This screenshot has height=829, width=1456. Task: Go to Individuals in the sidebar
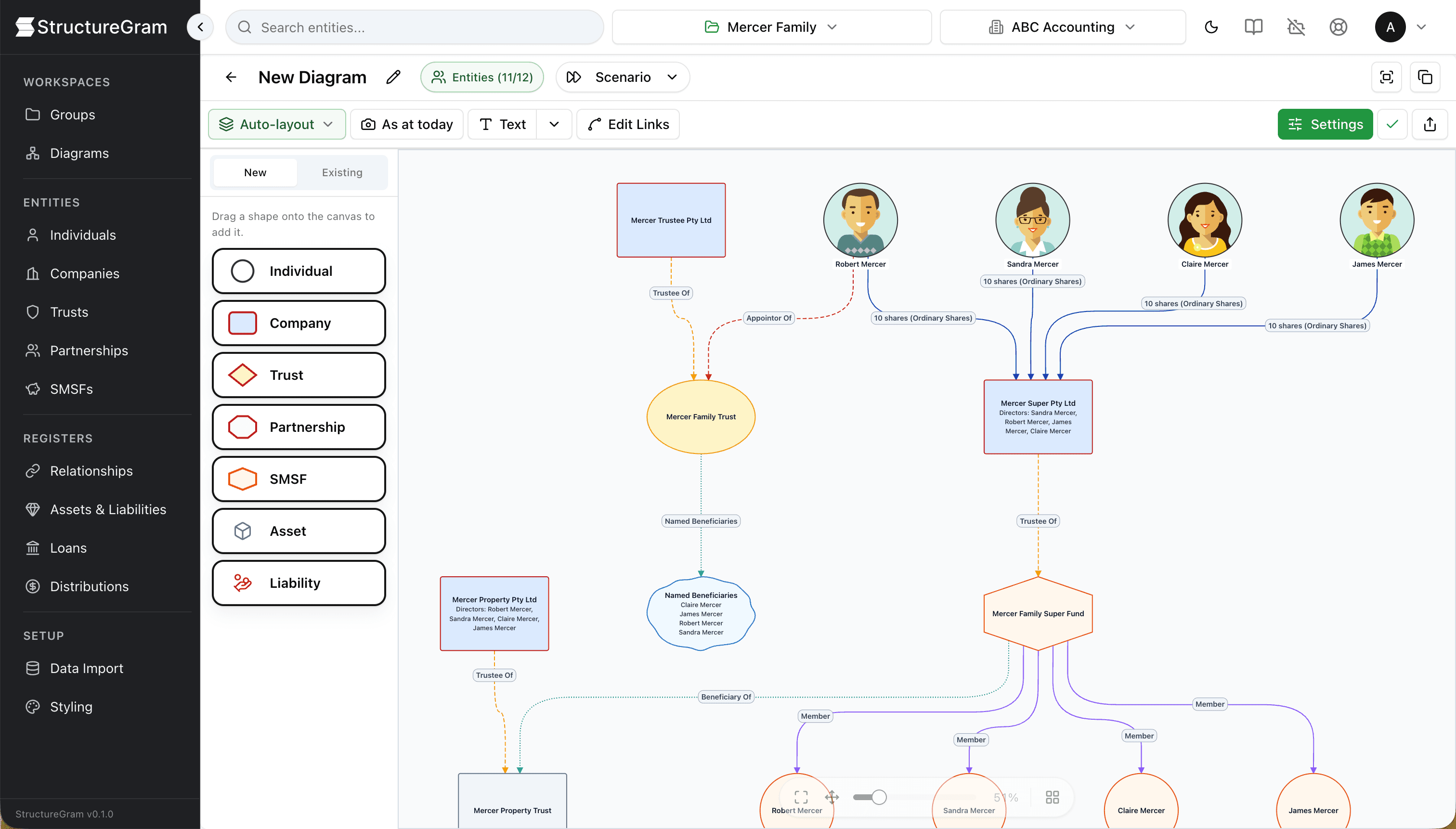click(x=82, y=235)
